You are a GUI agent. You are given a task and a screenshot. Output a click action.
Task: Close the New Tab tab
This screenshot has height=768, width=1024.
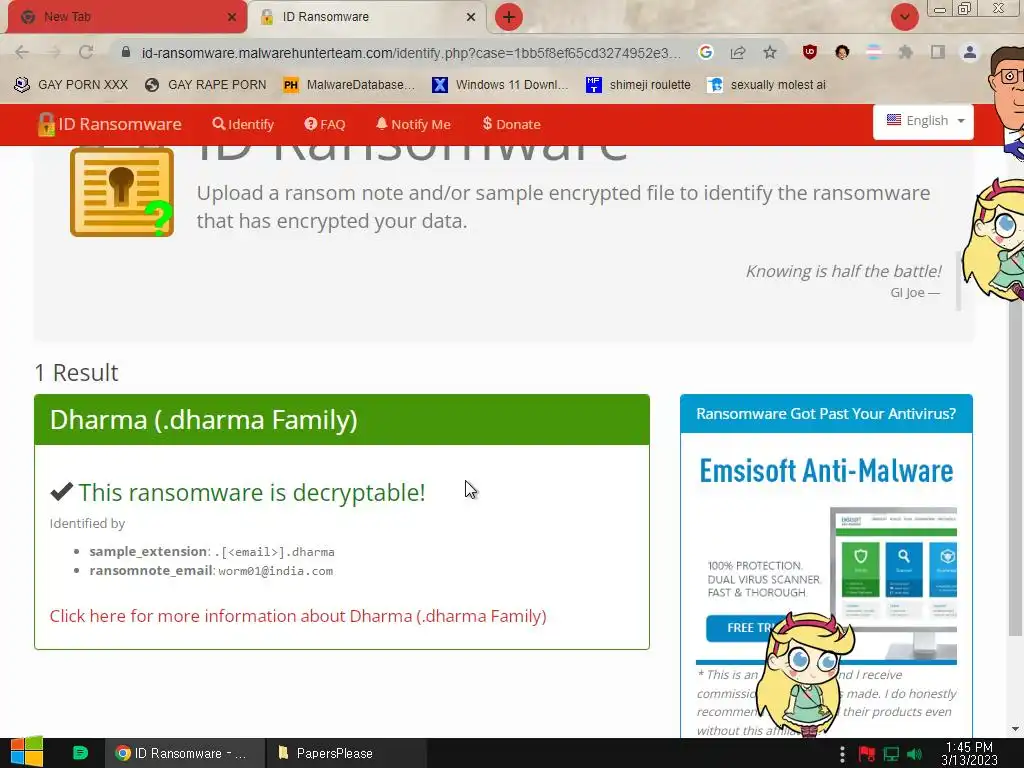point(232,17)
